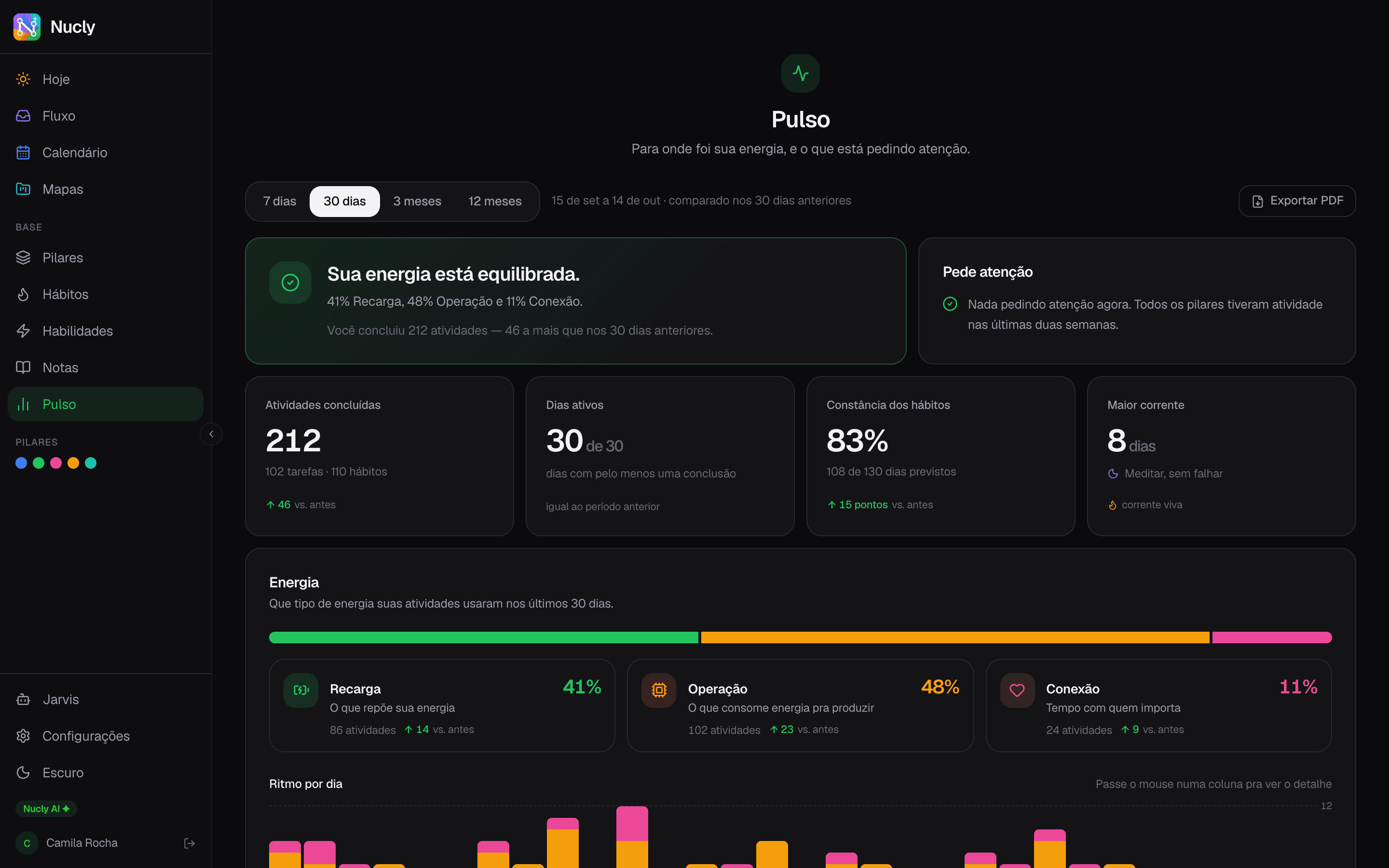Click '86 atividades' under Recarga
Screen dimensions: 1389x868
point(363,730)
